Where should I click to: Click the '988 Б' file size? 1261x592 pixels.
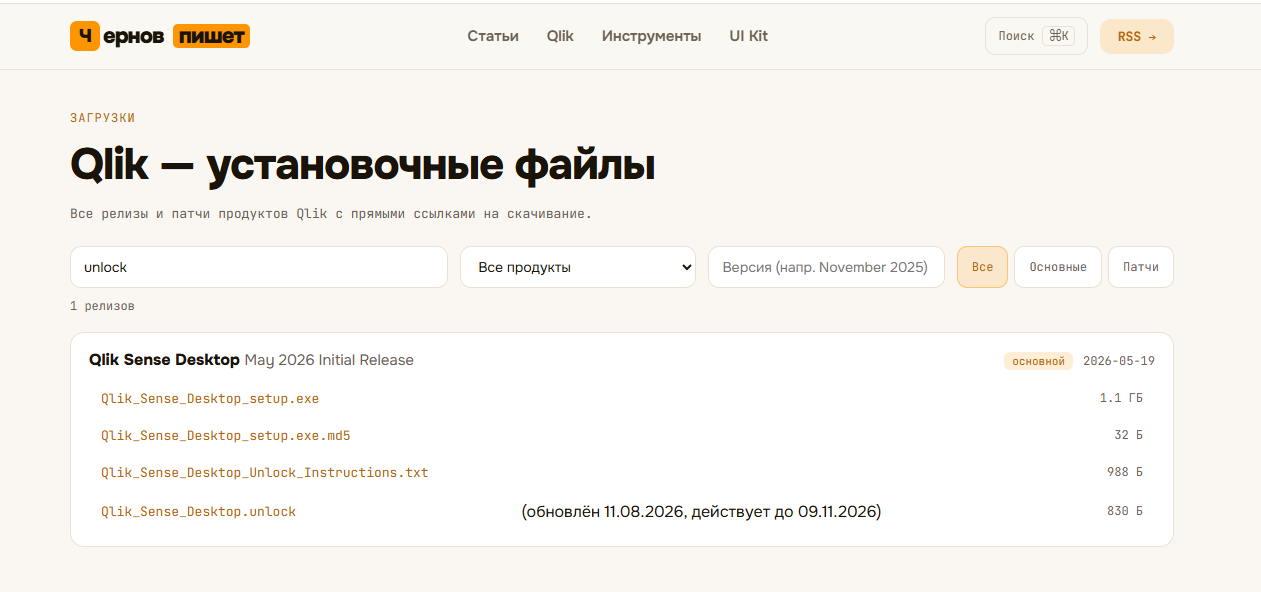1125,472
